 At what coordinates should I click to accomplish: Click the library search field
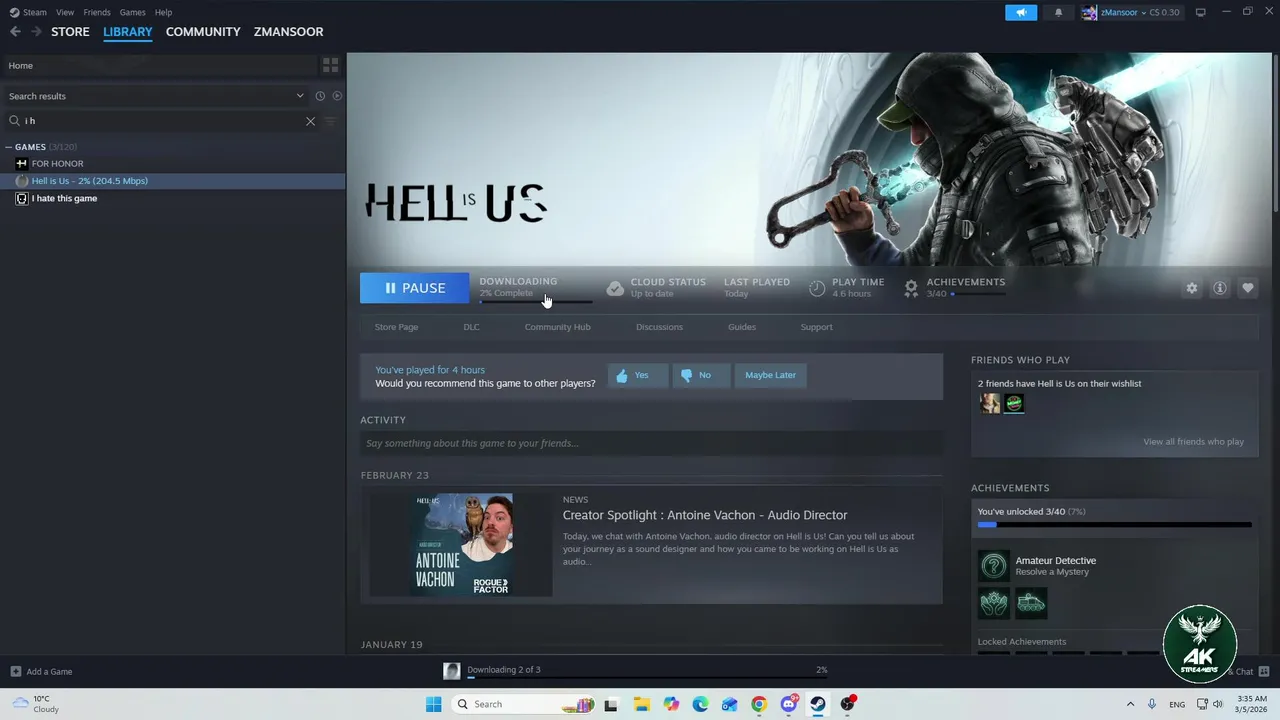point(160,121)
